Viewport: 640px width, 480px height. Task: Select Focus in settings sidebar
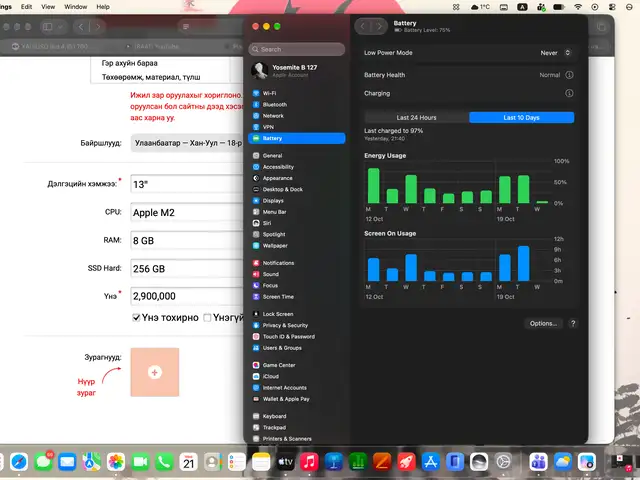tap(297, 285)
